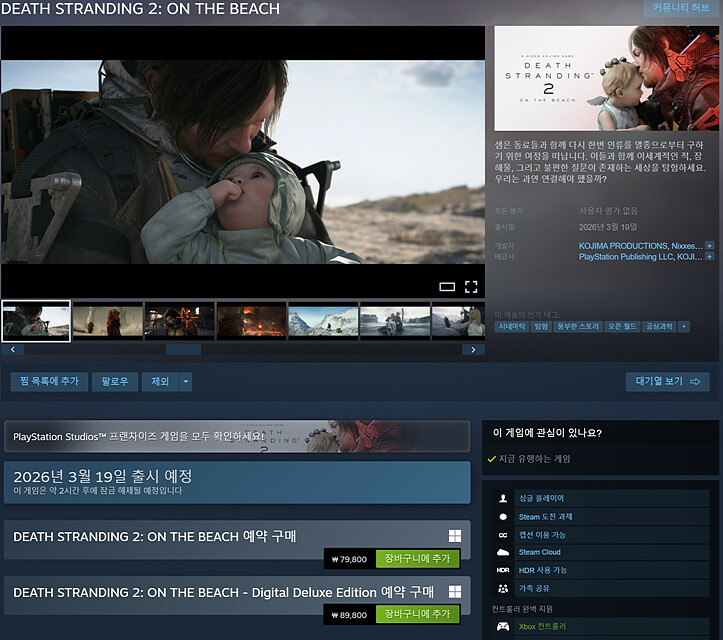Click the 팔로우 follow button

[x=115, y=382]
